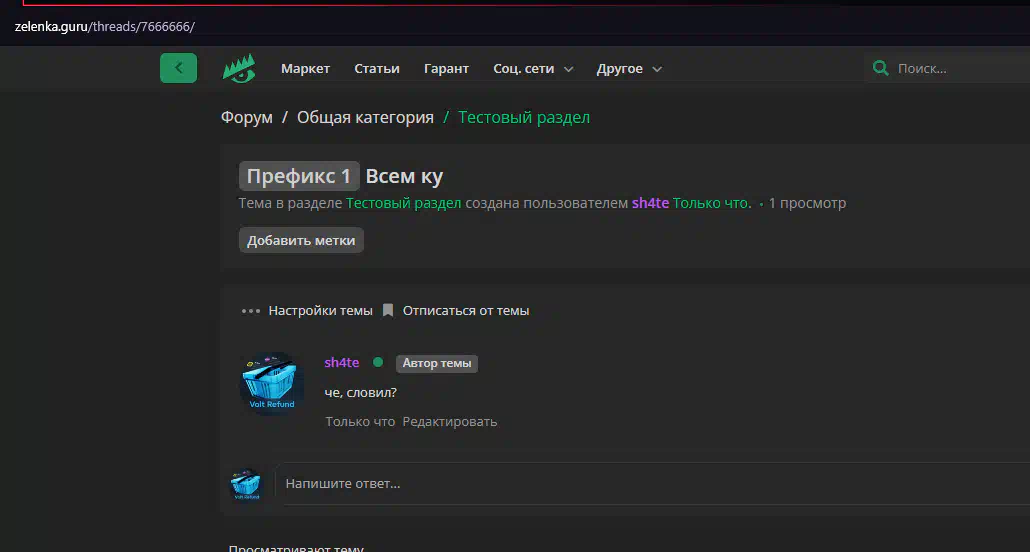Expand the Соц. сети dropdown

tap(533, 68)
